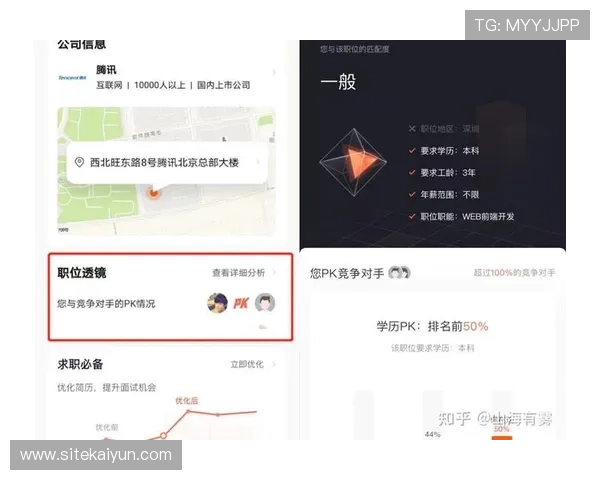
Task: Click the 44% bar label
Action: [x=432, y=434]
